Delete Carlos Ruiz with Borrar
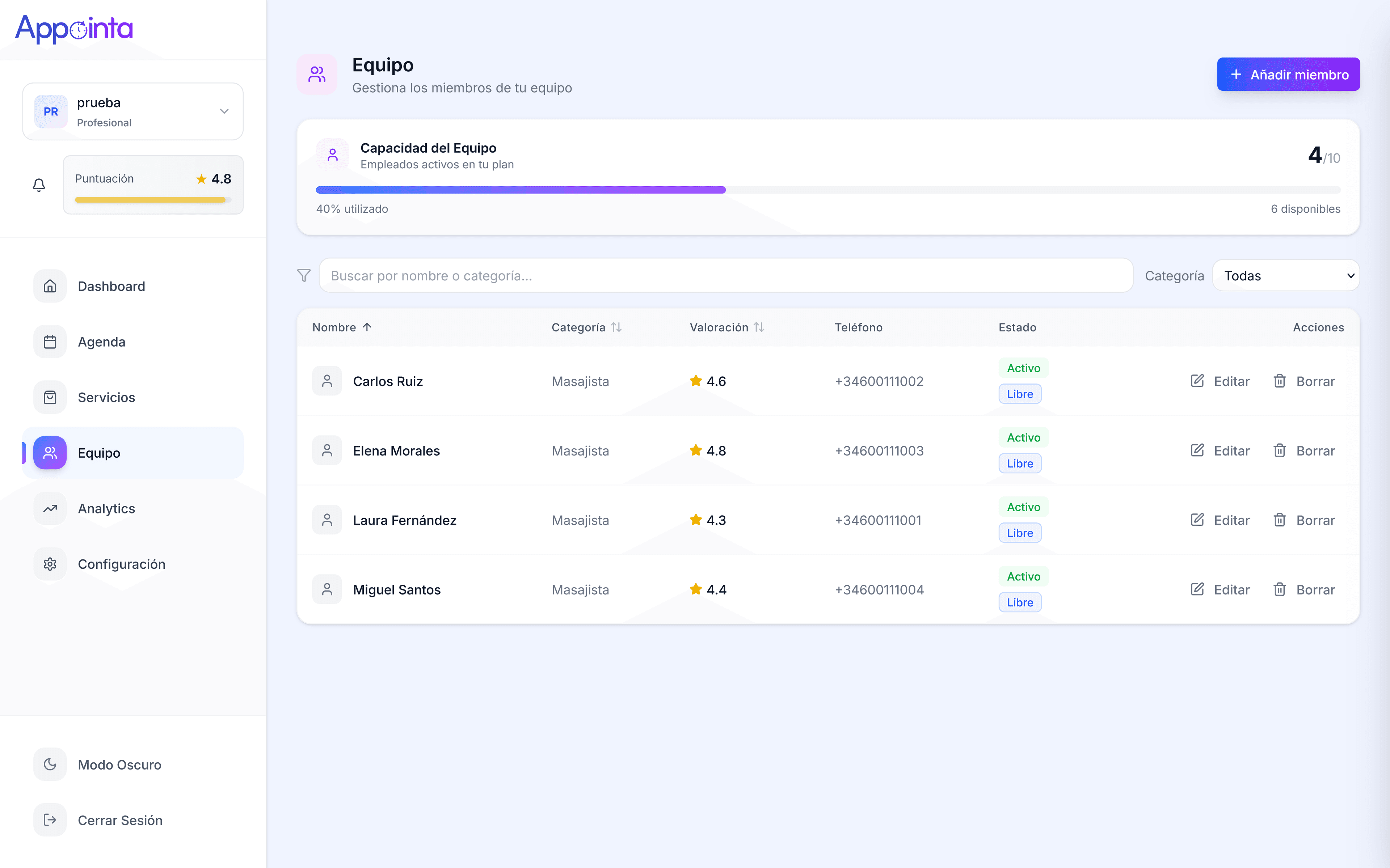 [x=1304, y=381]
